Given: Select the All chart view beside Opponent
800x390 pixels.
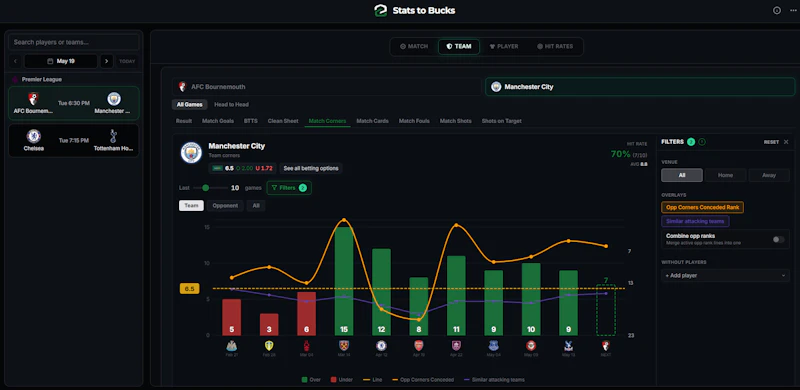Looking at the screenshot, I should (x=256, y=206).
